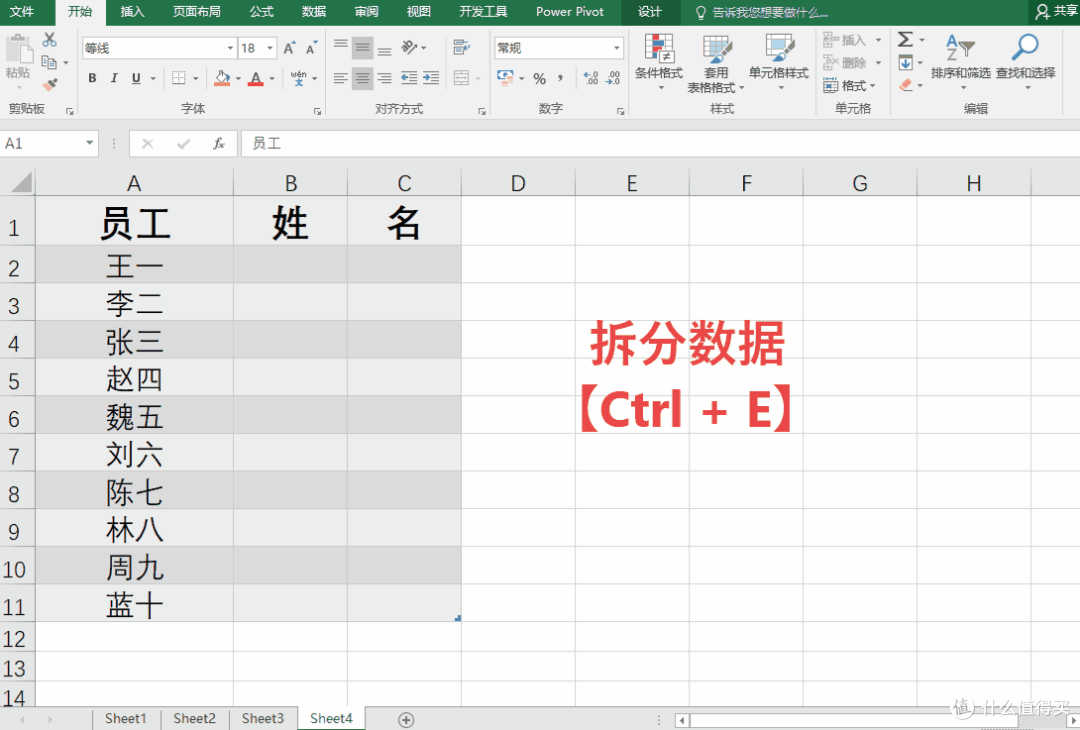Switch to the 插入 ribbon tab
The image size is (1080, 730).
point(132,12)
